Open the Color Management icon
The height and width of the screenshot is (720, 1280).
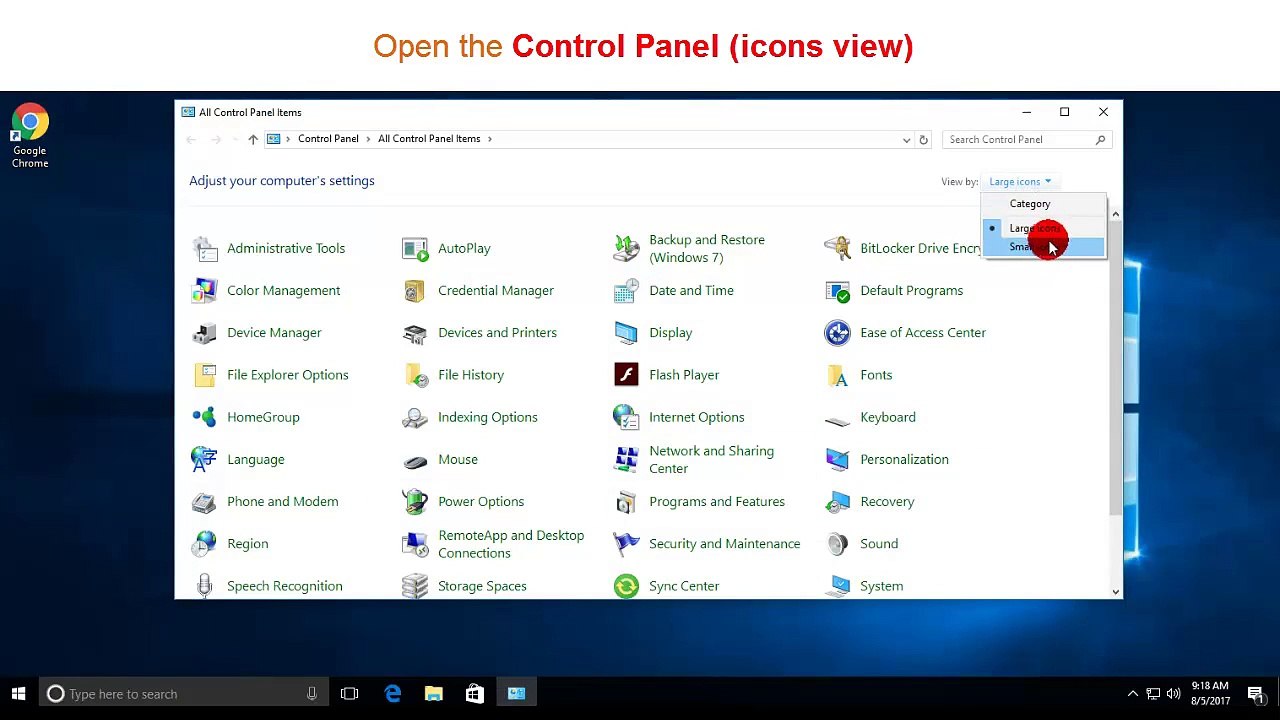coord(205,290)
